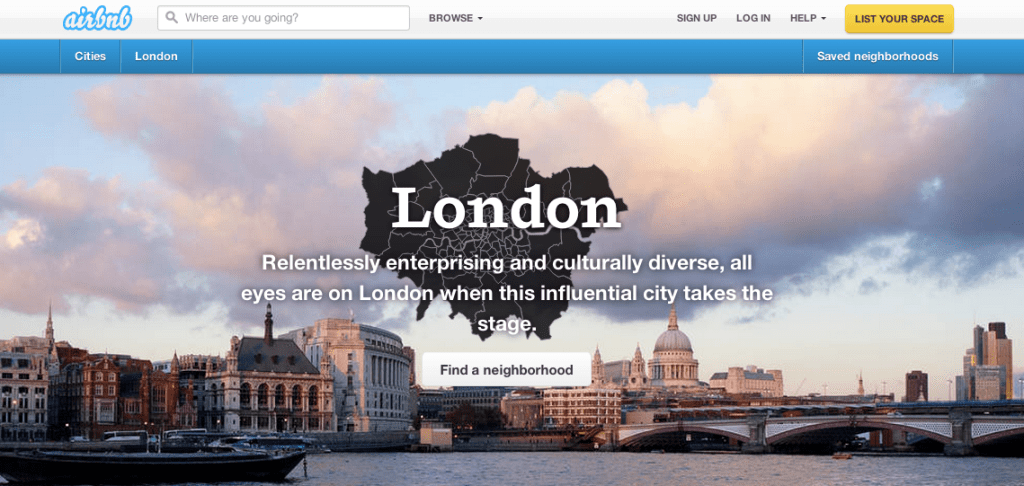Viewport: 1024px width, 486px height.
Task: Click the airbnb logo
Action: click(97, 18)
